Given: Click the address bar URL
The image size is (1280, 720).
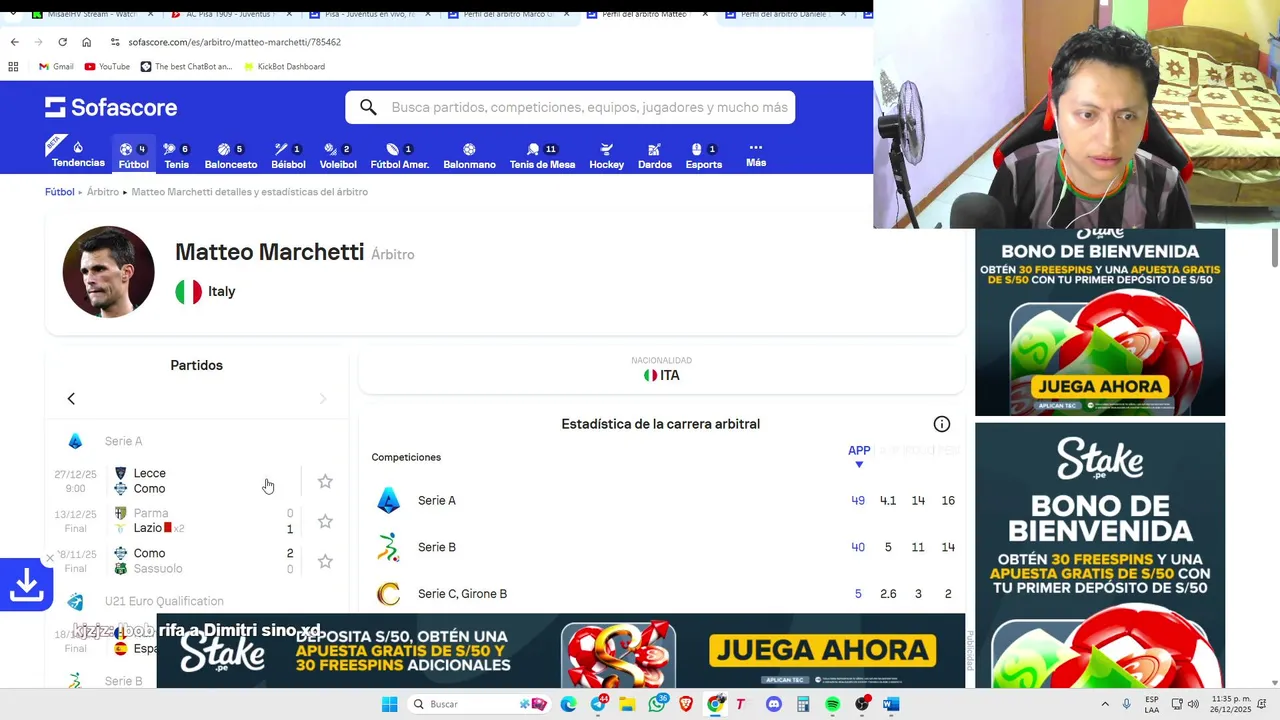Looking at the screenshot, I should [235, 42].
